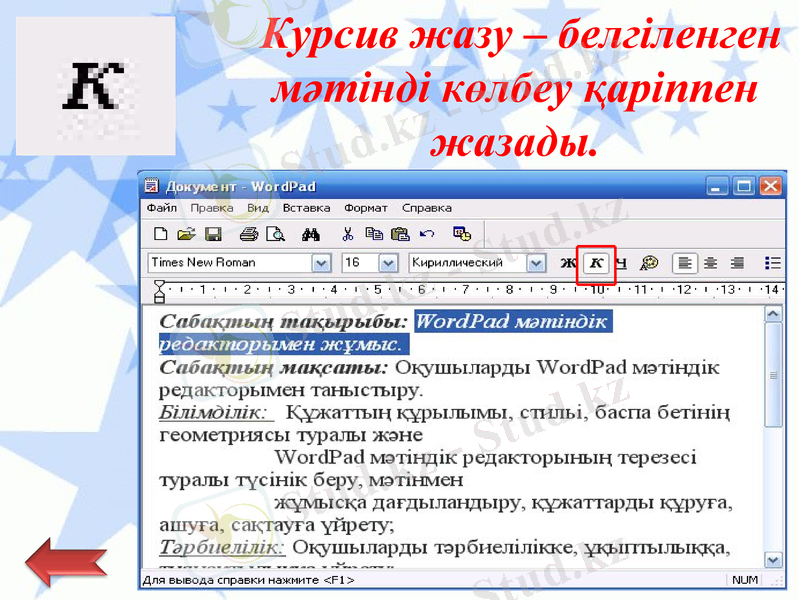The image size is (799, 600).
Task: Click the highlighted text "WordPad мәтіндік"
Action: point(513,321)
